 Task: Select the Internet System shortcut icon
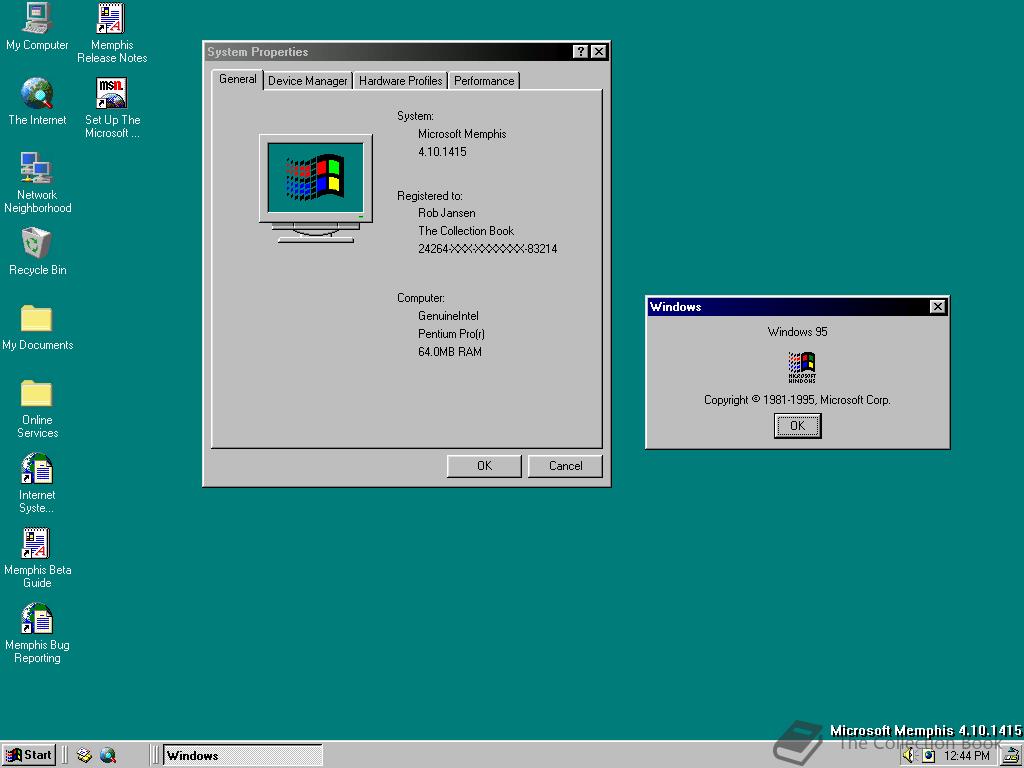(x=37, y=483)
